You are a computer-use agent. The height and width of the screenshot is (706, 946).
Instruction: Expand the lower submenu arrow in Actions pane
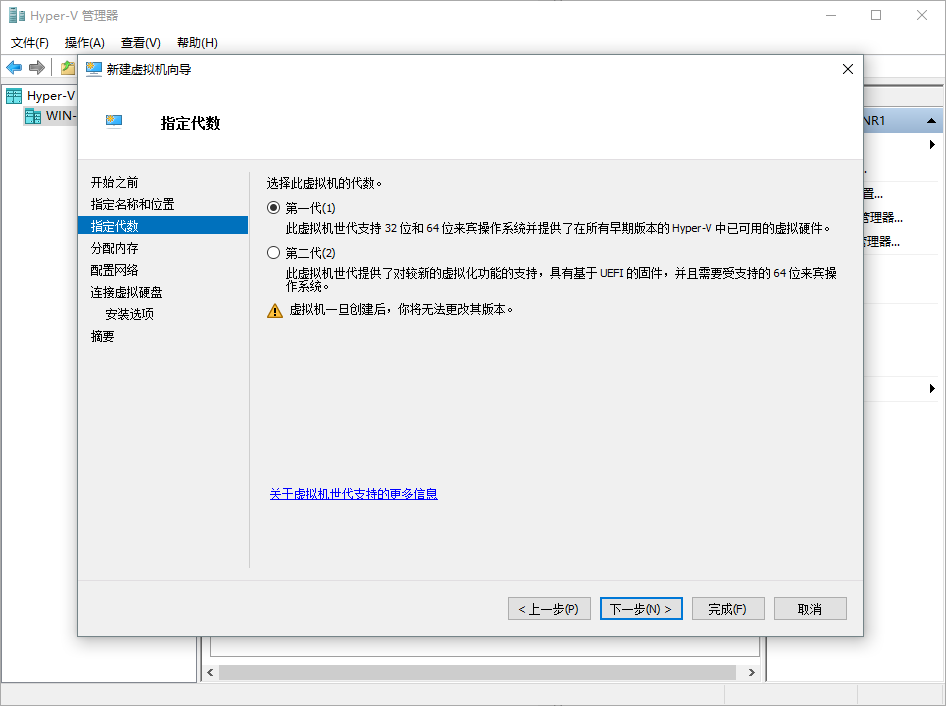tap(932, 389)
